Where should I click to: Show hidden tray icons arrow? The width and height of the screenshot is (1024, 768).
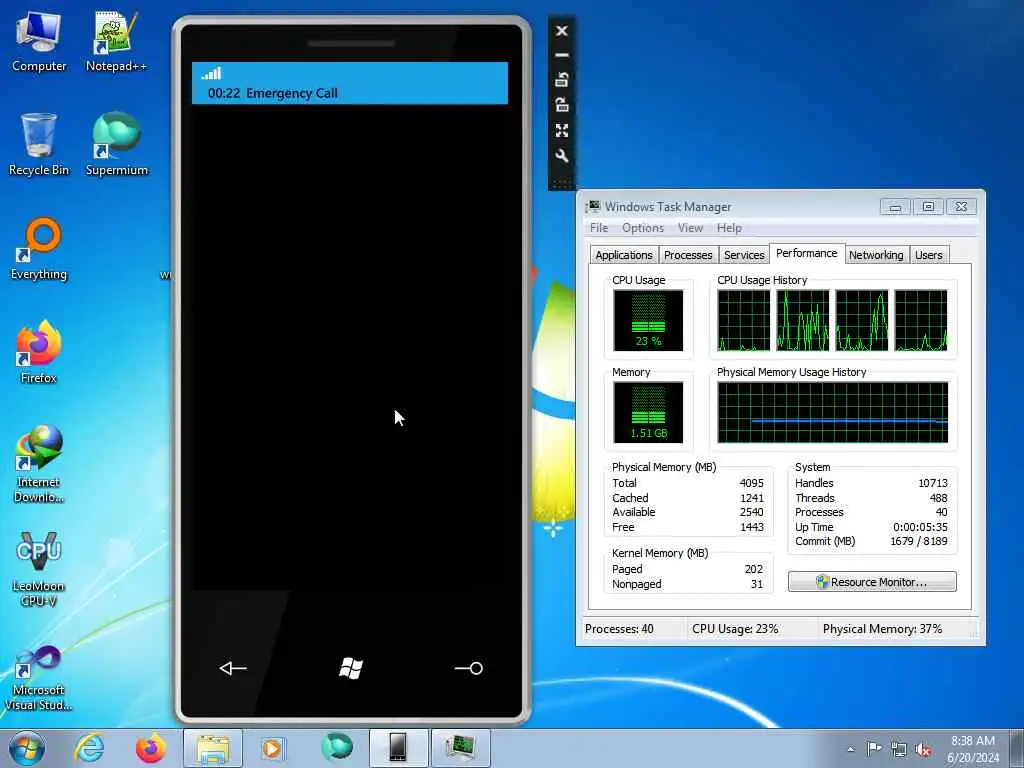[850, 750]
